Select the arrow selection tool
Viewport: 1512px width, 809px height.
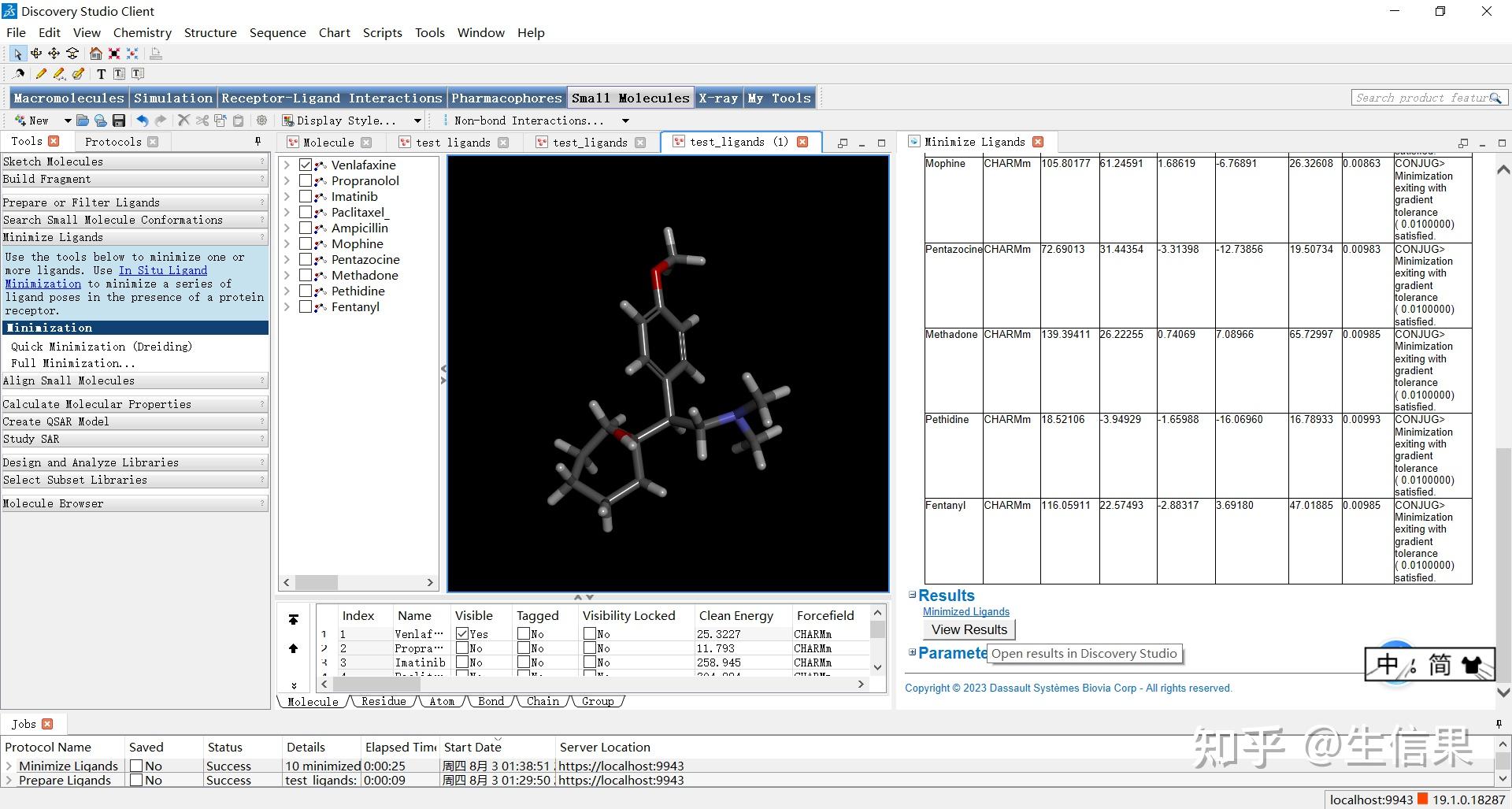click(x=17, y=54)
